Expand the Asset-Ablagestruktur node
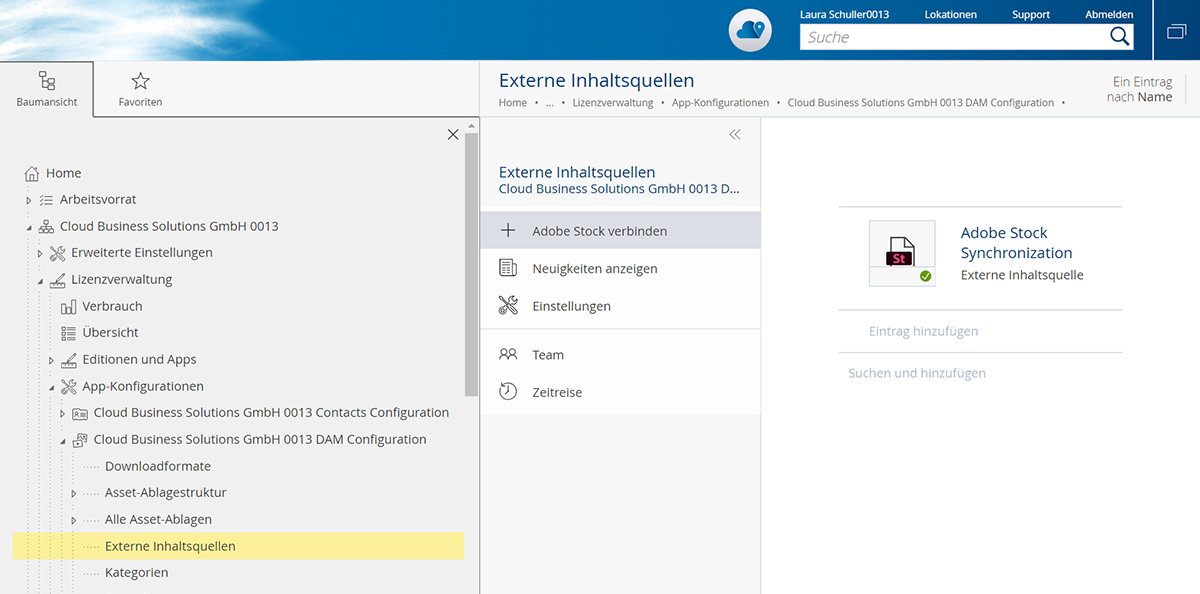The image size is (1200, 594). (74, 493)
